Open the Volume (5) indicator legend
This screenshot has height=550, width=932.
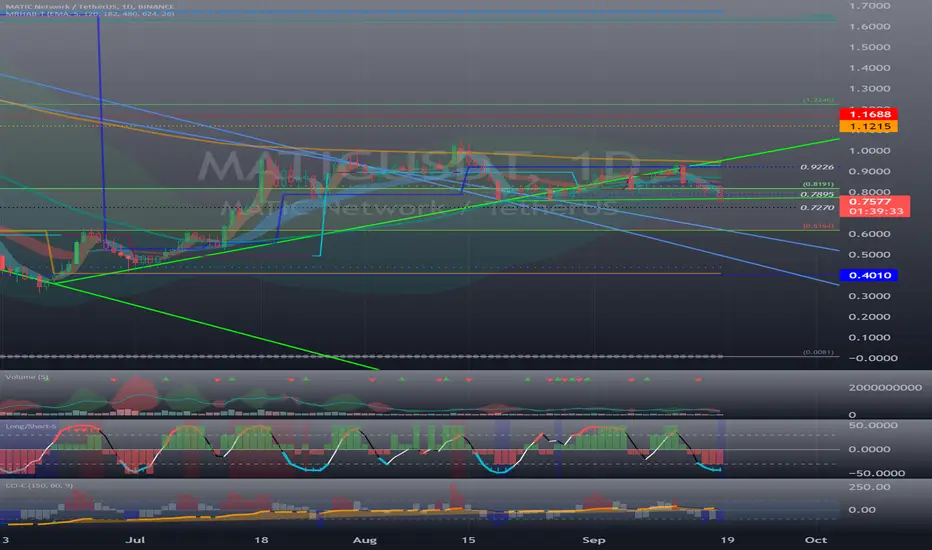pyautogui.click(x=27, y=377)
